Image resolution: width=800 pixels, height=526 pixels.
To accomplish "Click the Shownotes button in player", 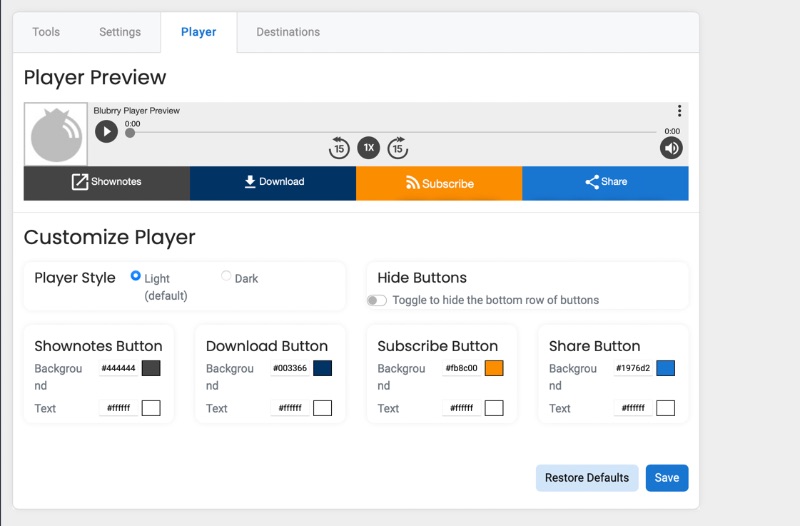I will [x=107, y=183].
